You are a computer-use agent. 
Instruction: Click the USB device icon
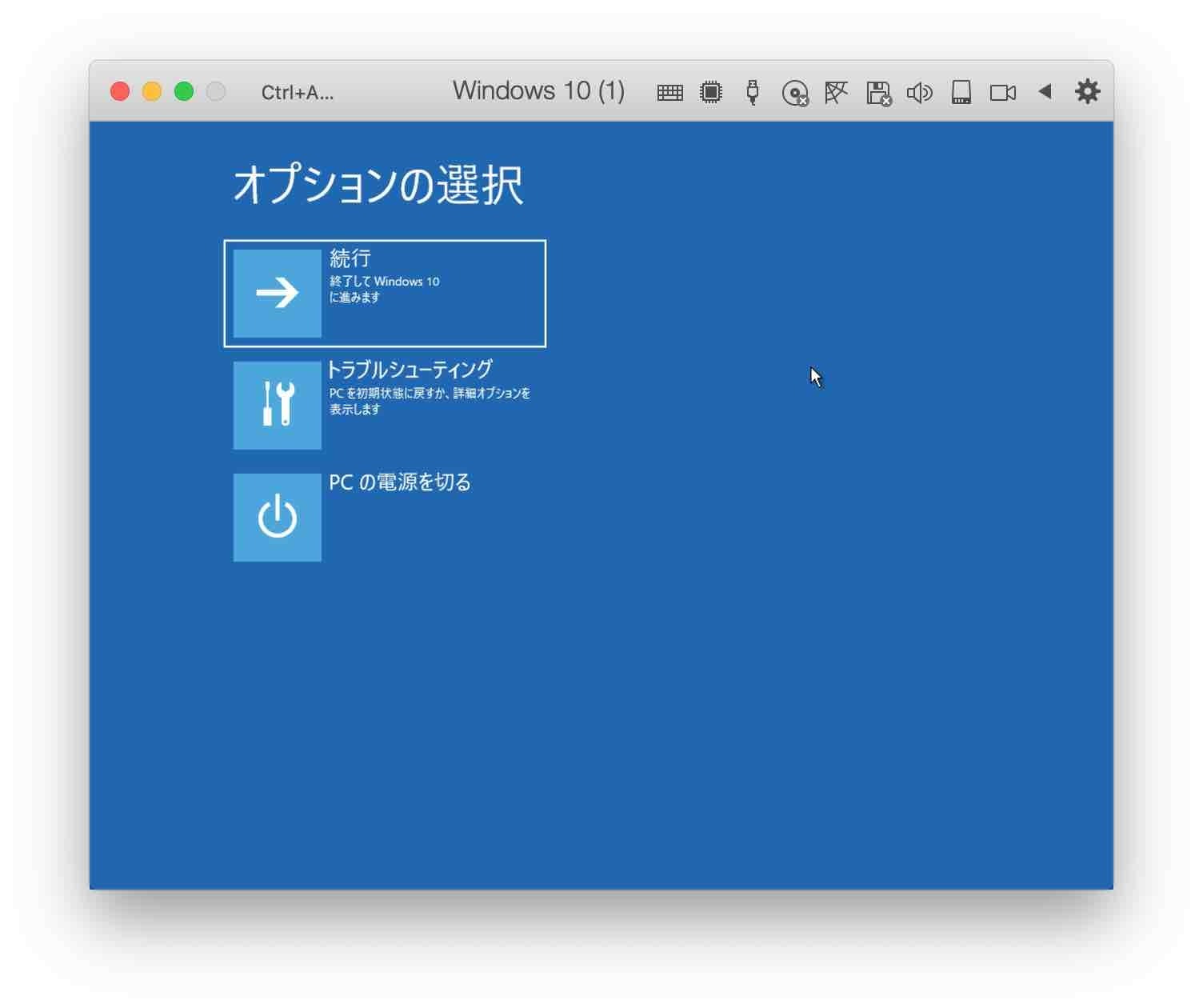pyautogui.click(x=752, y=92)
